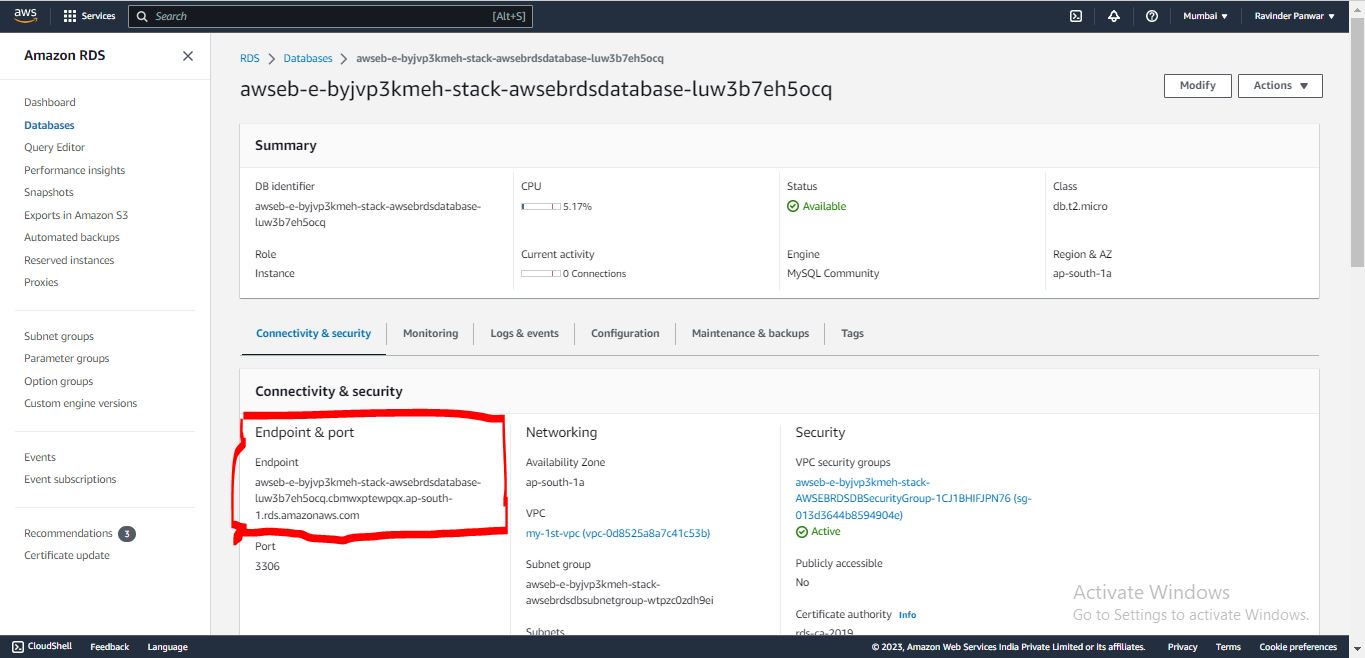Open the help question mark menu
The width and height of the screenshot is (1365, 658).
pos(1151,16)
